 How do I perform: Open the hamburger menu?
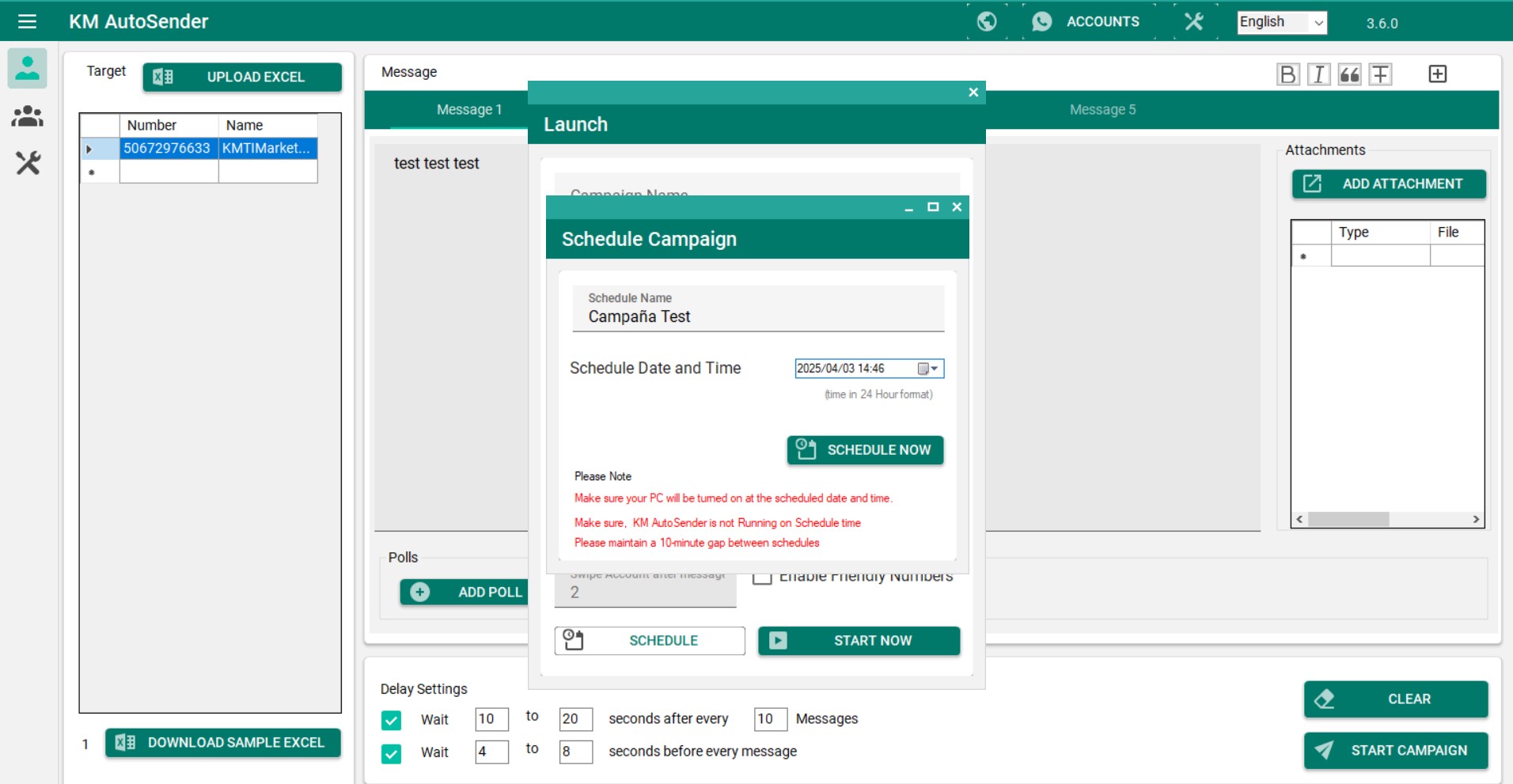click(x=27, y=21)
